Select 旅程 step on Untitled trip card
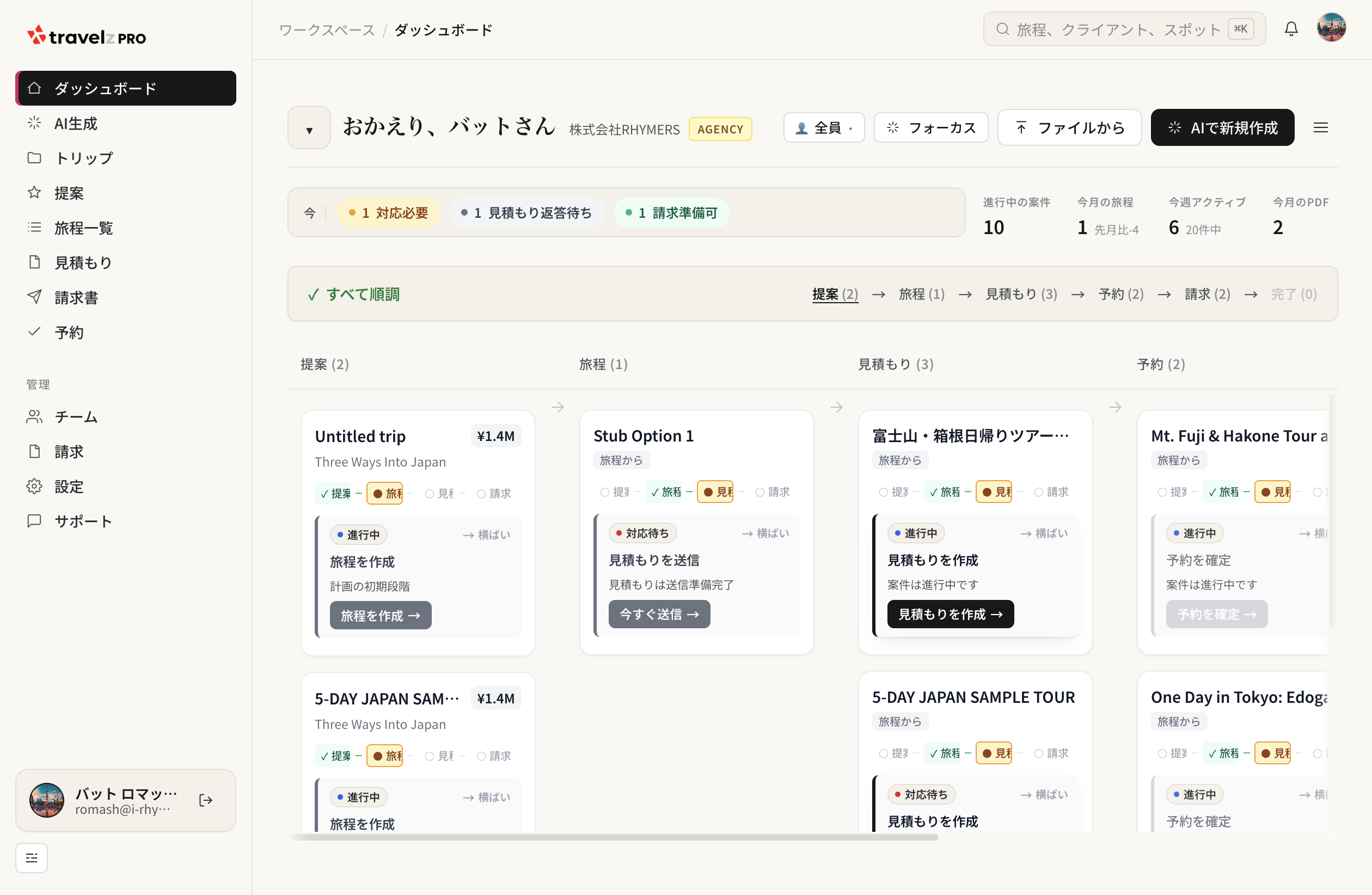Viewport: 1372px width, 895px height. pyautogui.click(x=385, y=494)
